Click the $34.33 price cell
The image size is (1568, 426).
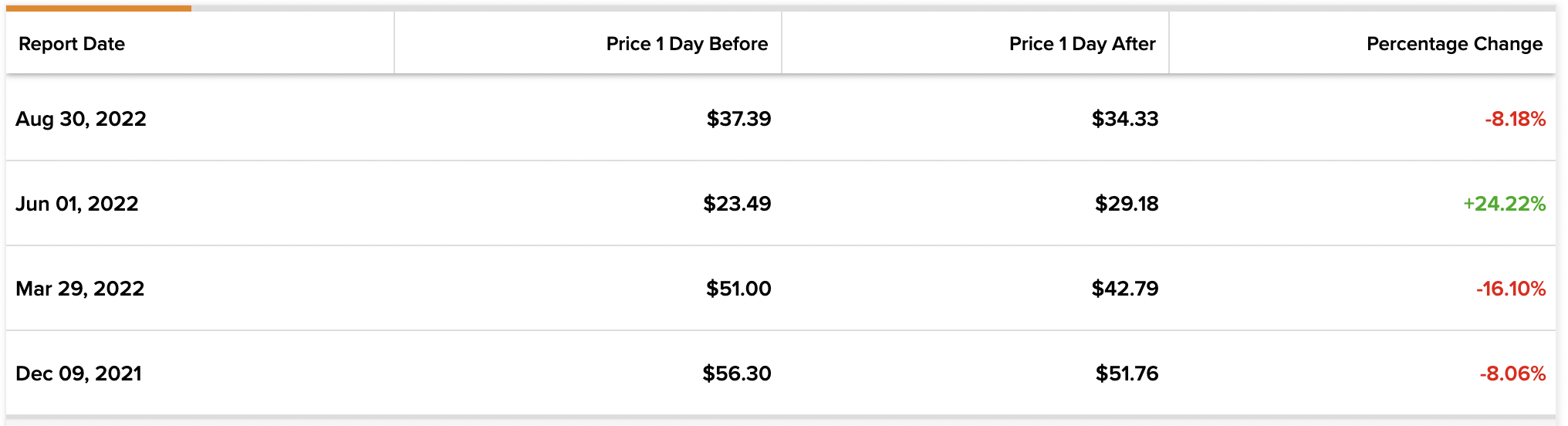click(1124, 119)
